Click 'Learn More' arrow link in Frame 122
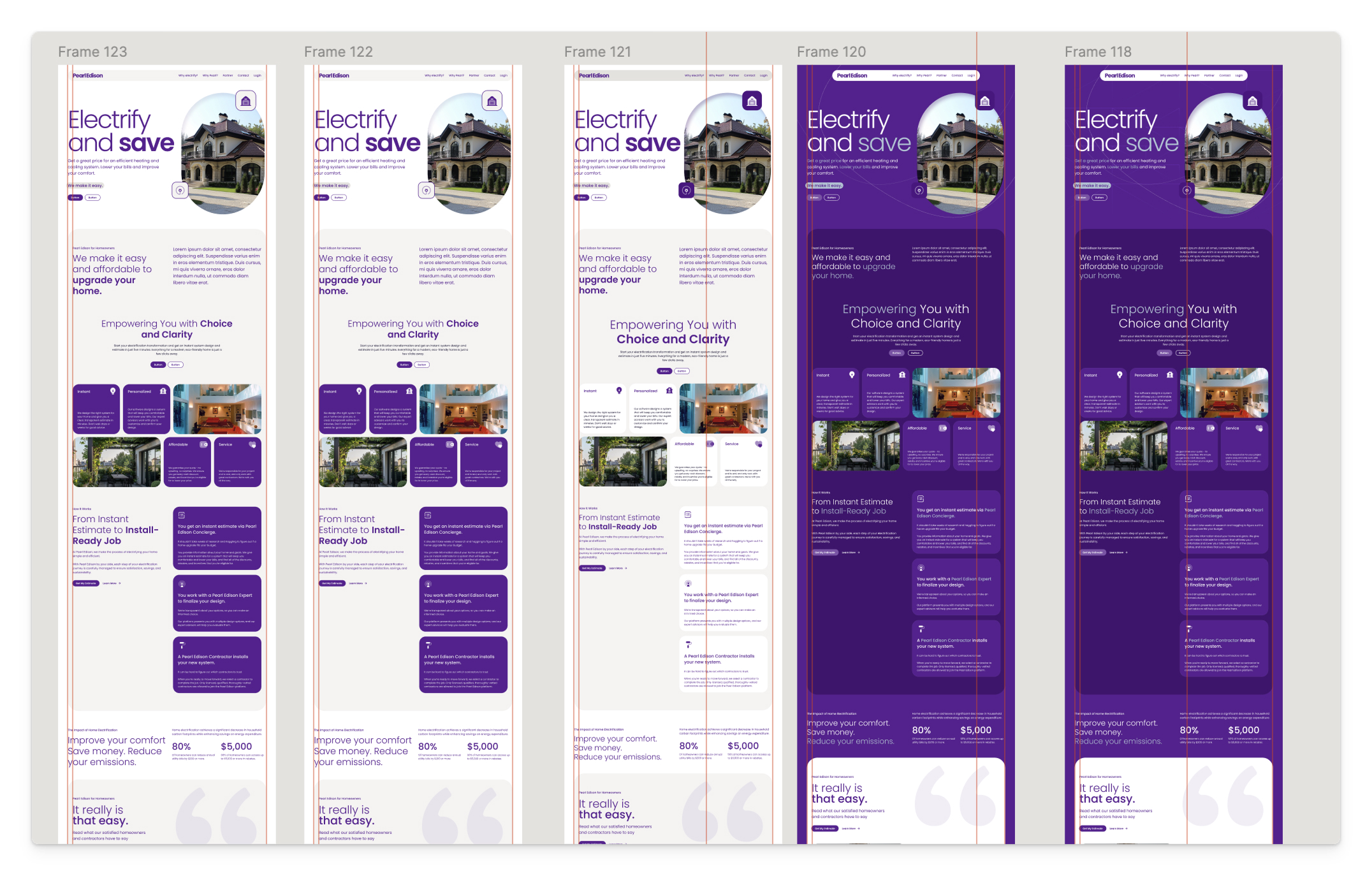Image resolution: width=1372 pixels, height=876 pixels. click(358, 583)
